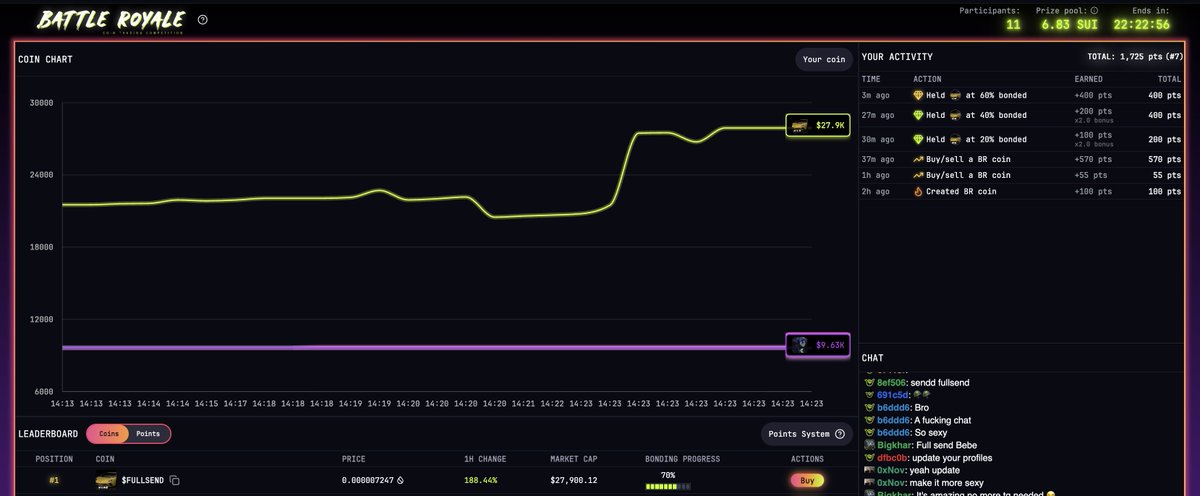
Task: Click the 70% bonding progress bar
Action: point(668,487)
